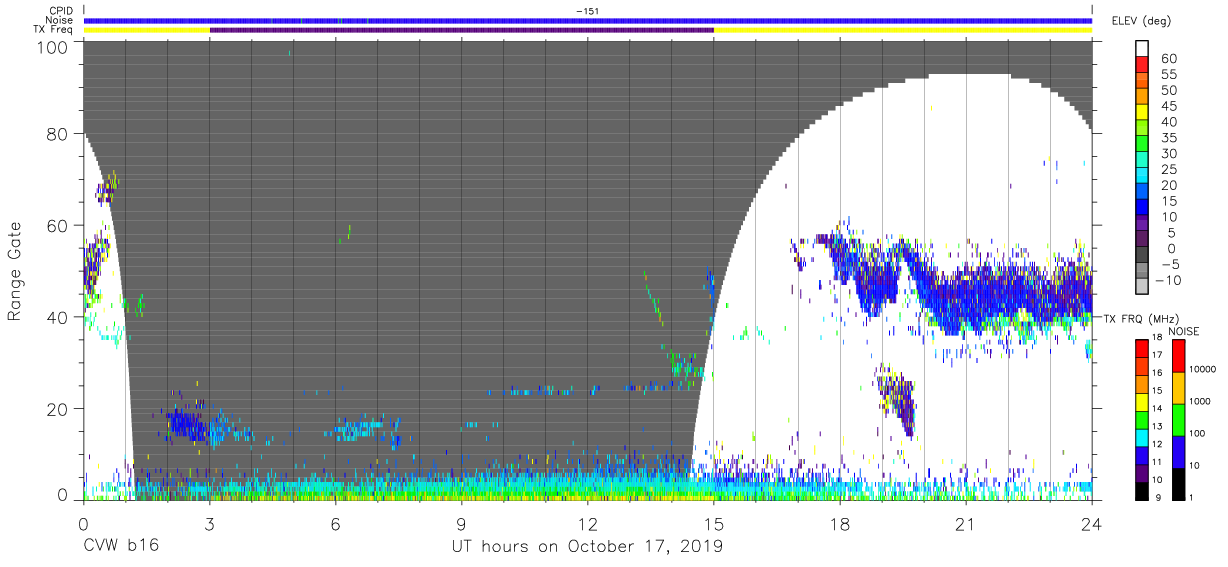Click the '1' label on the NOISE colorbar

[1191, 497]
